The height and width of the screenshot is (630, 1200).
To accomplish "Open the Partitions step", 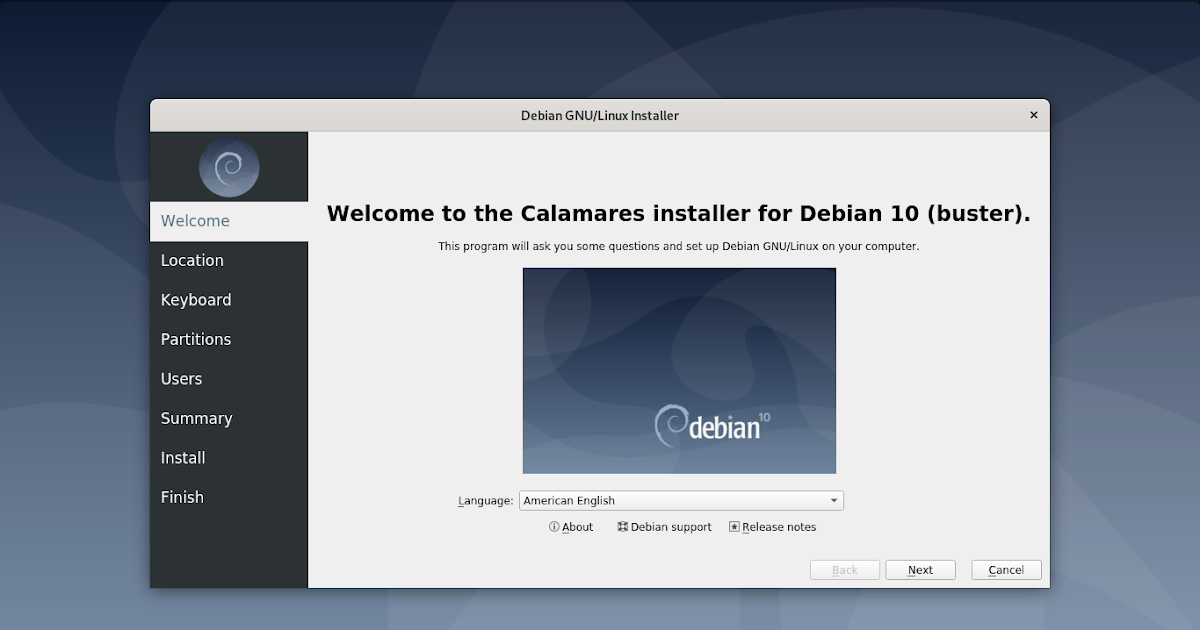I will [196, 339].
